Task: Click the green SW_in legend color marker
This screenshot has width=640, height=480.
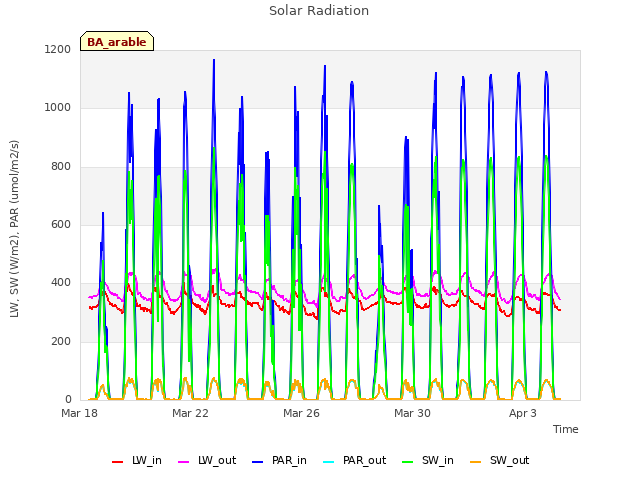Action: click(x=407, y=462)
